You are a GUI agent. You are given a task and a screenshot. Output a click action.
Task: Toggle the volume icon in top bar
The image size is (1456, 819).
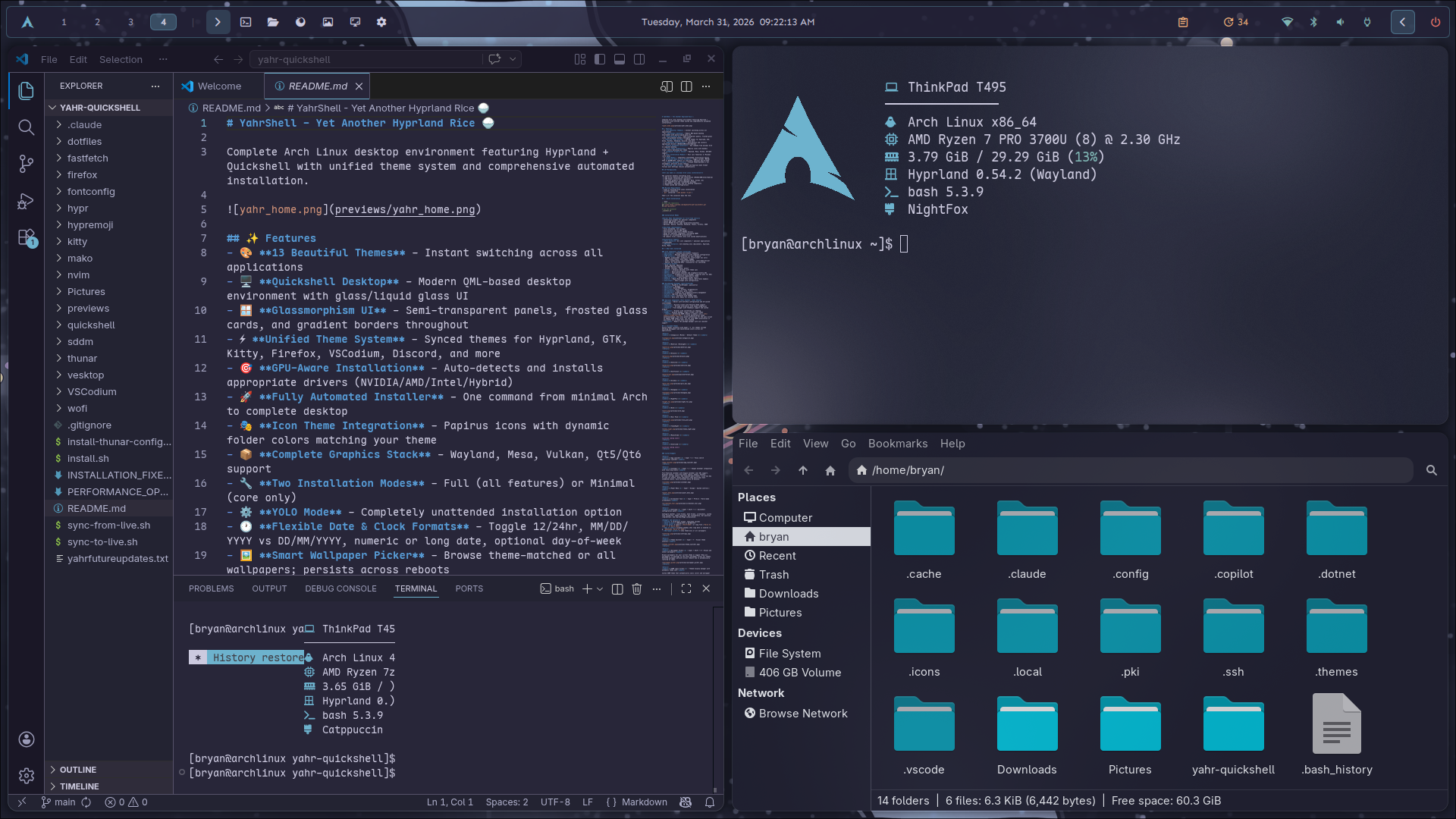[x=1341, y=22]
